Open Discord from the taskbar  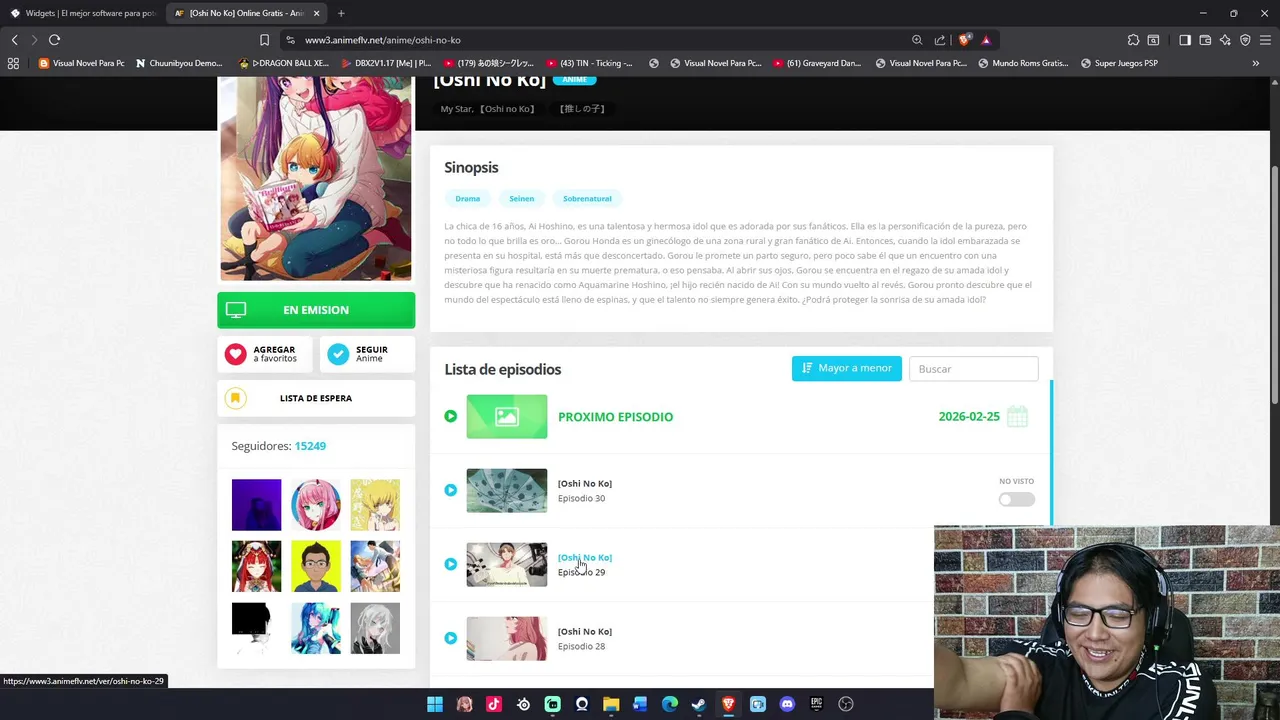(787, 704)
